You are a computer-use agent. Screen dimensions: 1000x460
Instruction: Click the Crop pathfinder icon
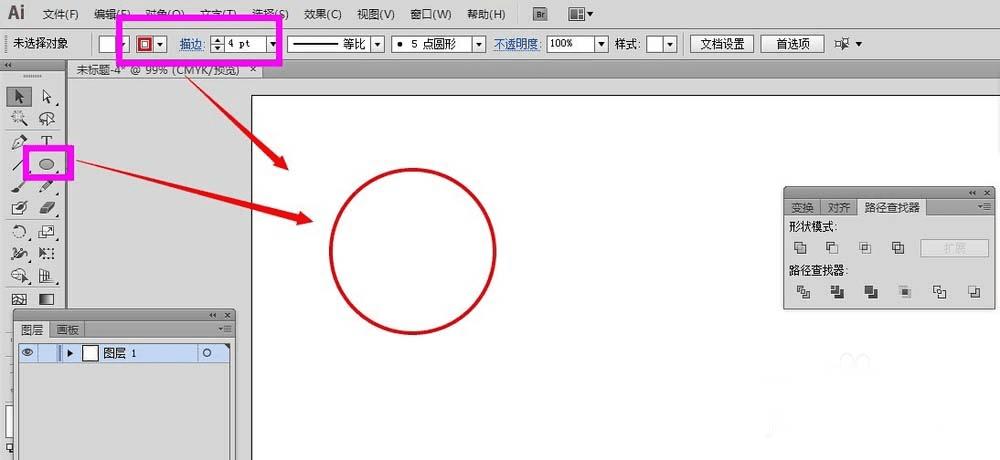(x=905, y=292)
